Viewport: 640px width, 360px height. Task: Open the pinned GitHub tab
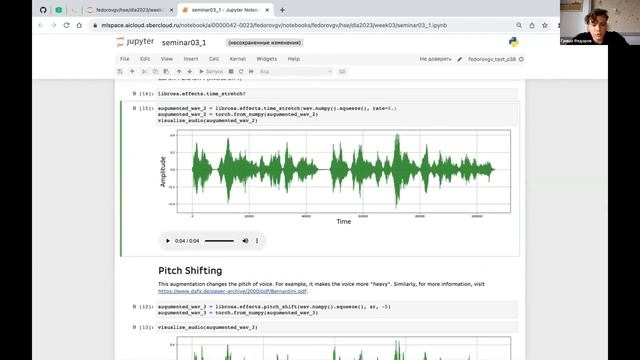tap(43, 10)
